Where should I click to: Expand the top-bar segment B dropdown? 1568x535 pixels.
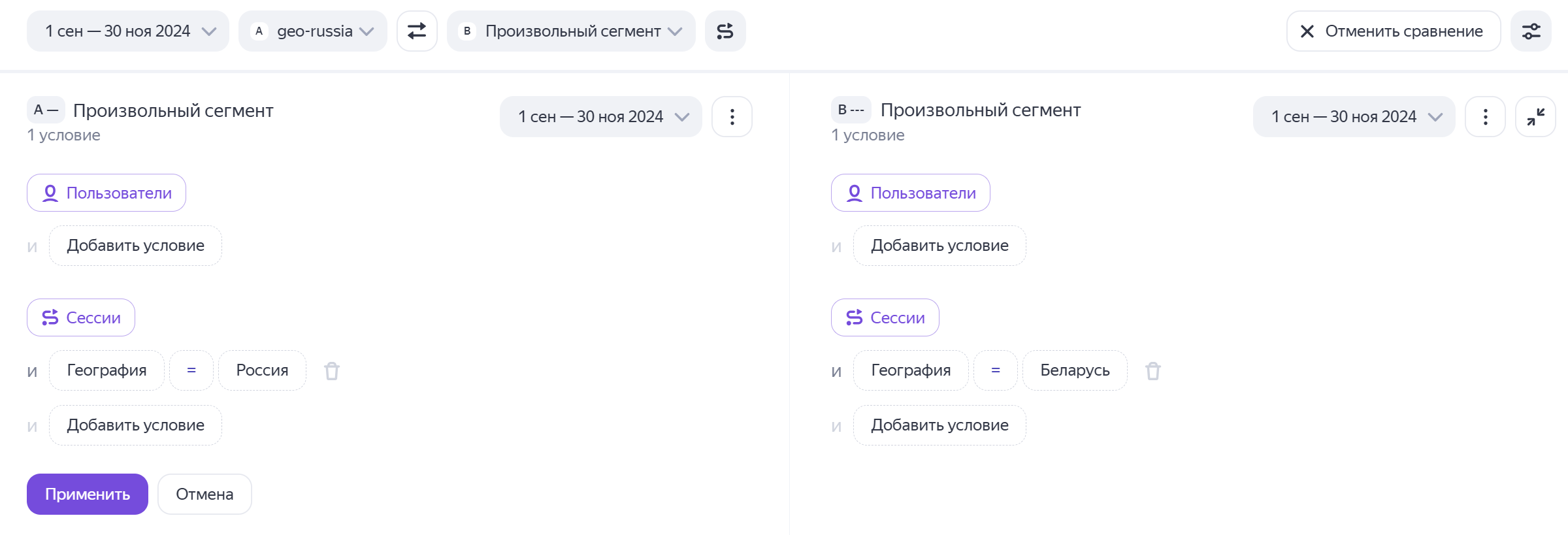[571, 31]
